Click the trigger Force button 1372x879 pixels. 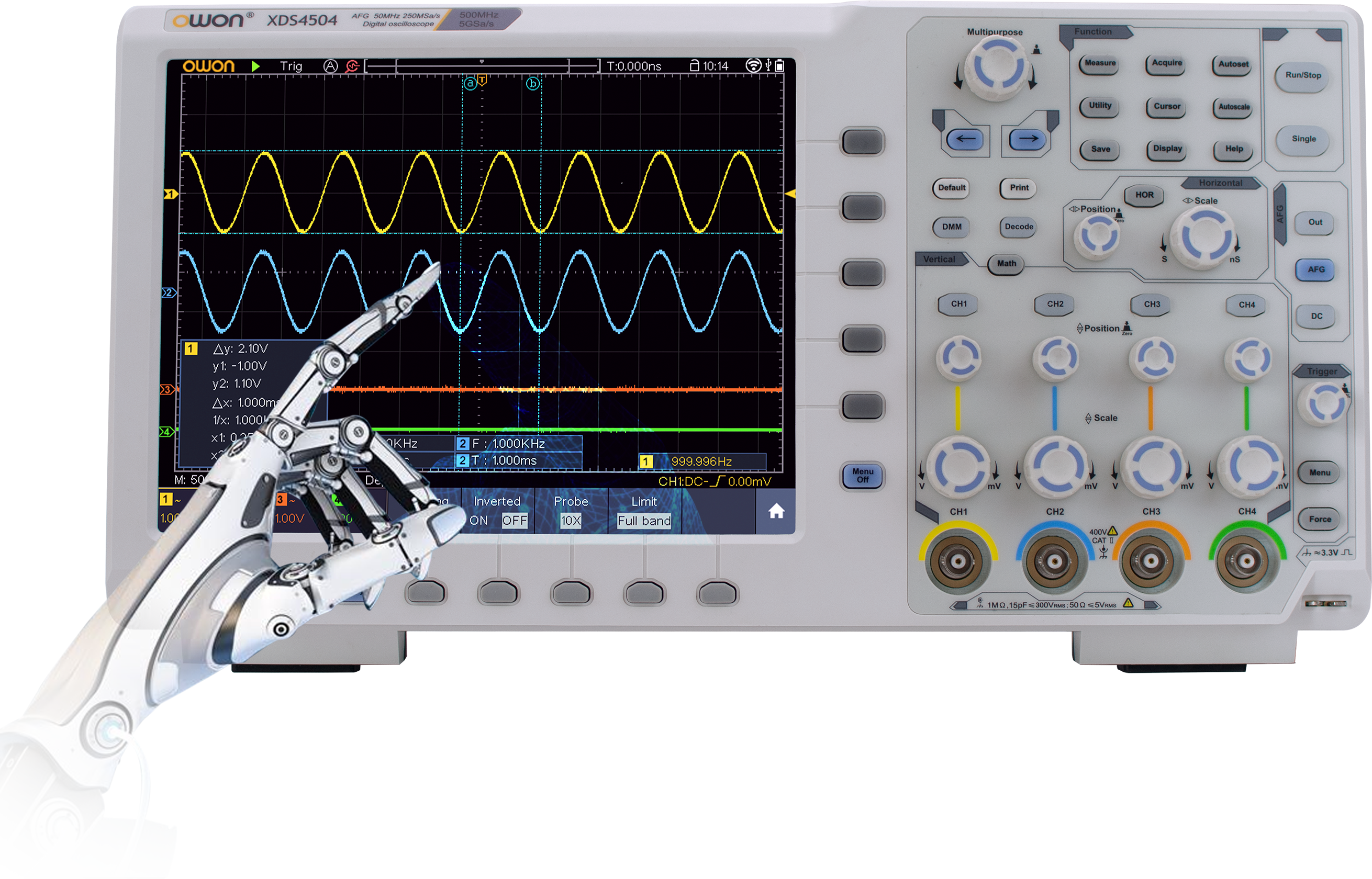(1320, 520)
